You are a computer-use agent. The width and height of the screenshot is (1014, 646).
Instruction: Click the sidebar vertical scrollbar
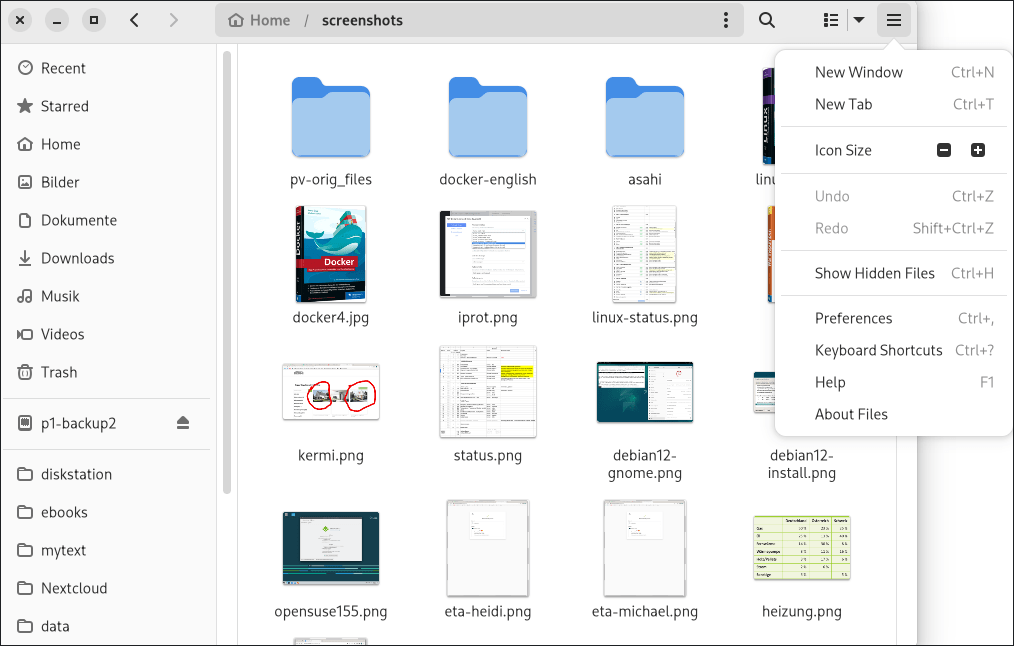pos(227,272)
